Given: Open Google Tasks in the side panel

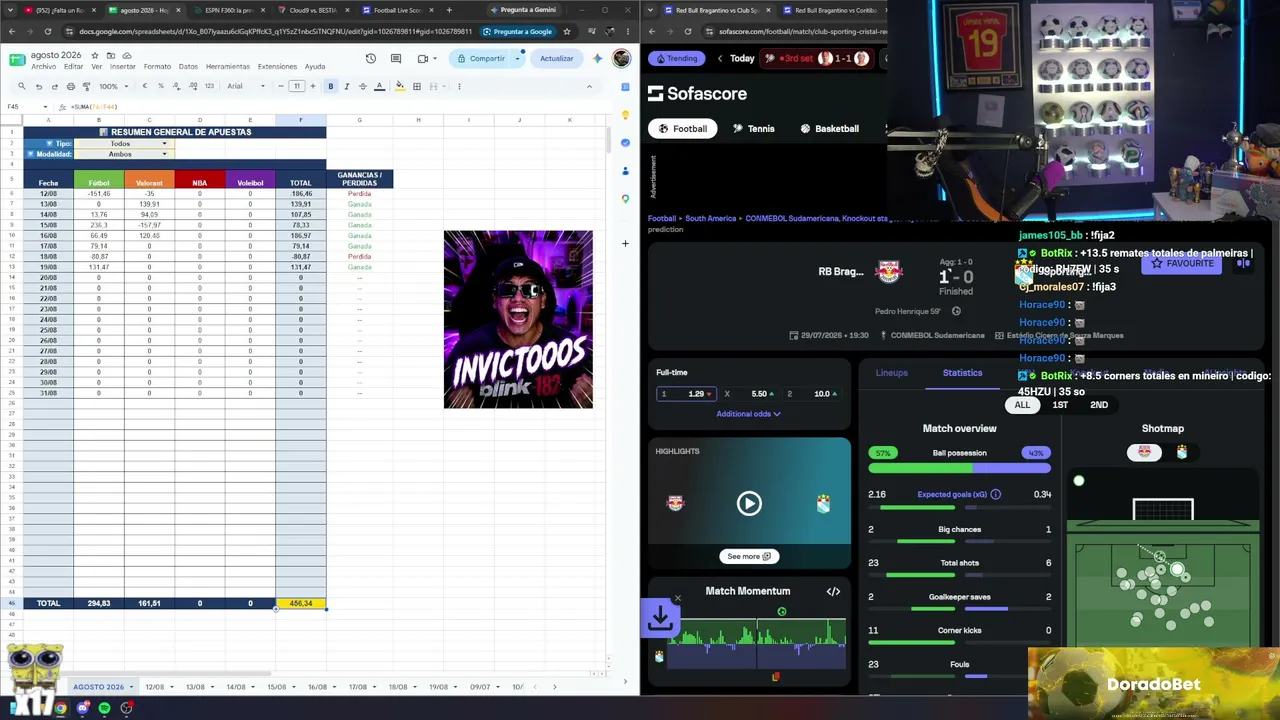Looking at the screenshot, I should [625, 142].
